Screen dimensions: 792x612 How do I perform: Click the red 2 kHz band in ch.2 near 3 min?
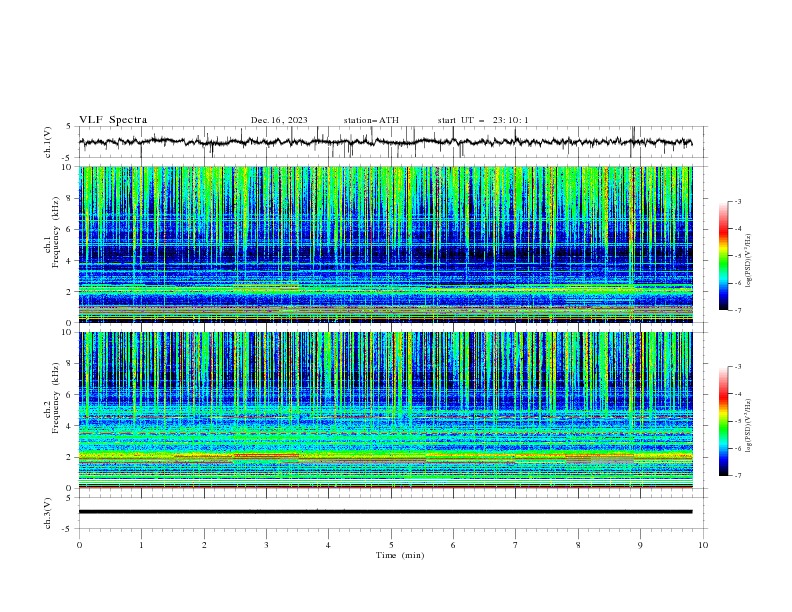267,455
